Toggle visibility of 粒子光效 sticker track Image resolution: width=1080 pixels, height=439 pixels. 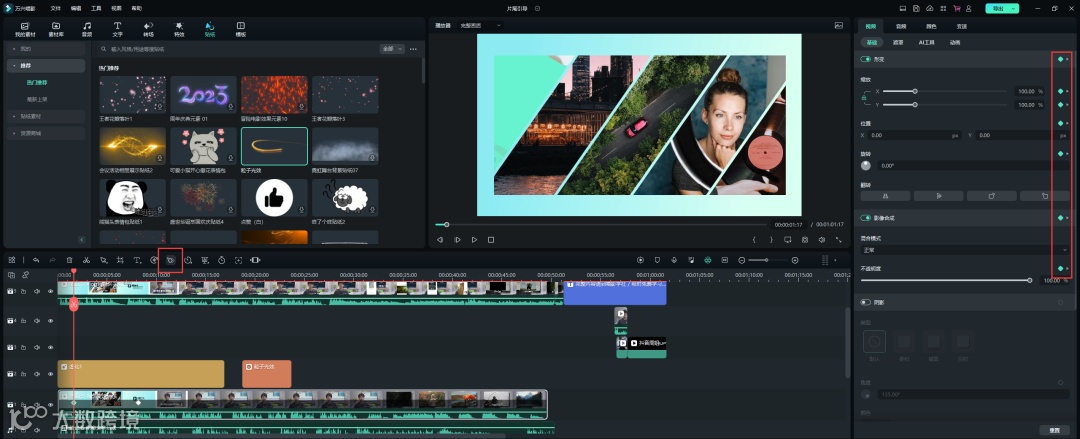coord(50,374)
